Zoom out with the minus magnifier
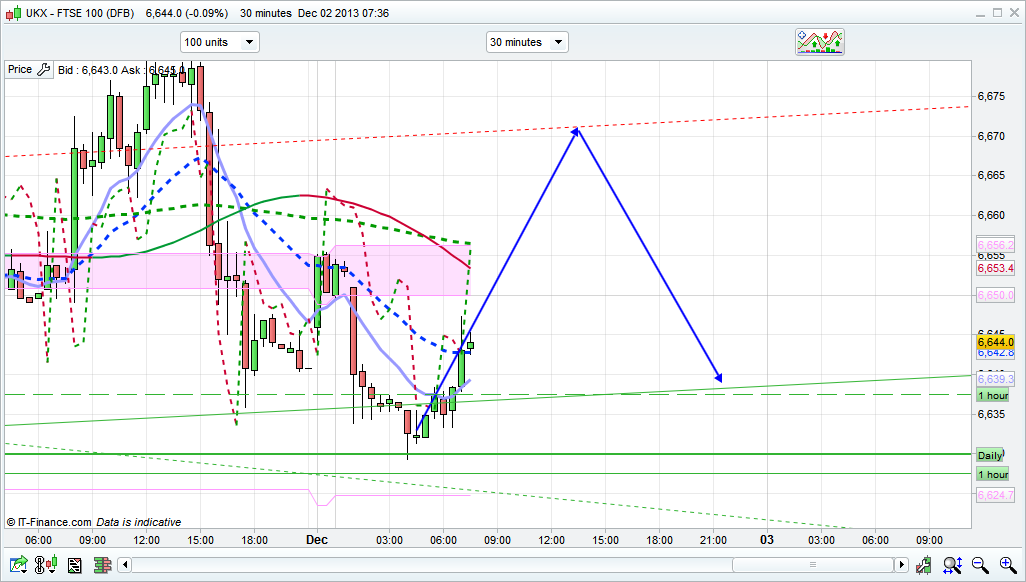 pos(981,566)
